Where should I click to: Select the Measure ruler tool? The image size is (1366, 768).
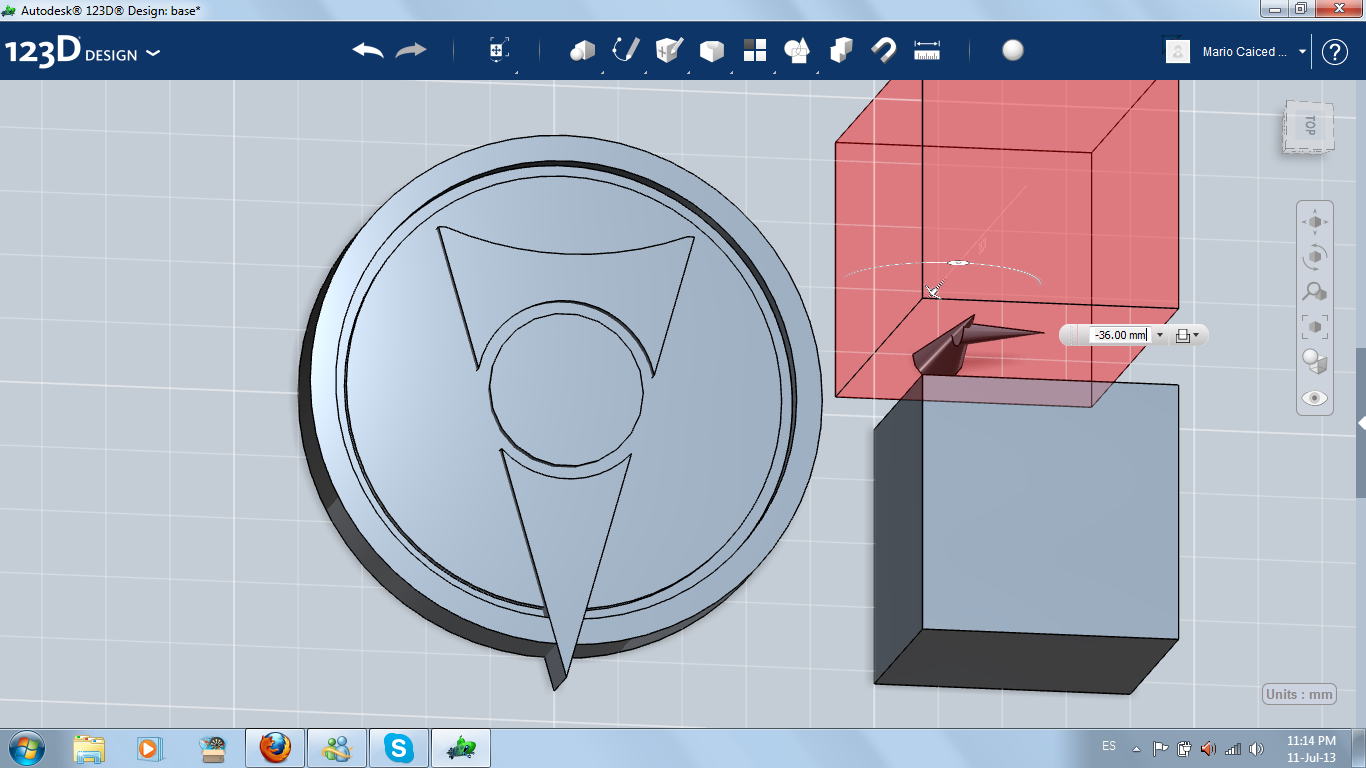pos(927,50)
